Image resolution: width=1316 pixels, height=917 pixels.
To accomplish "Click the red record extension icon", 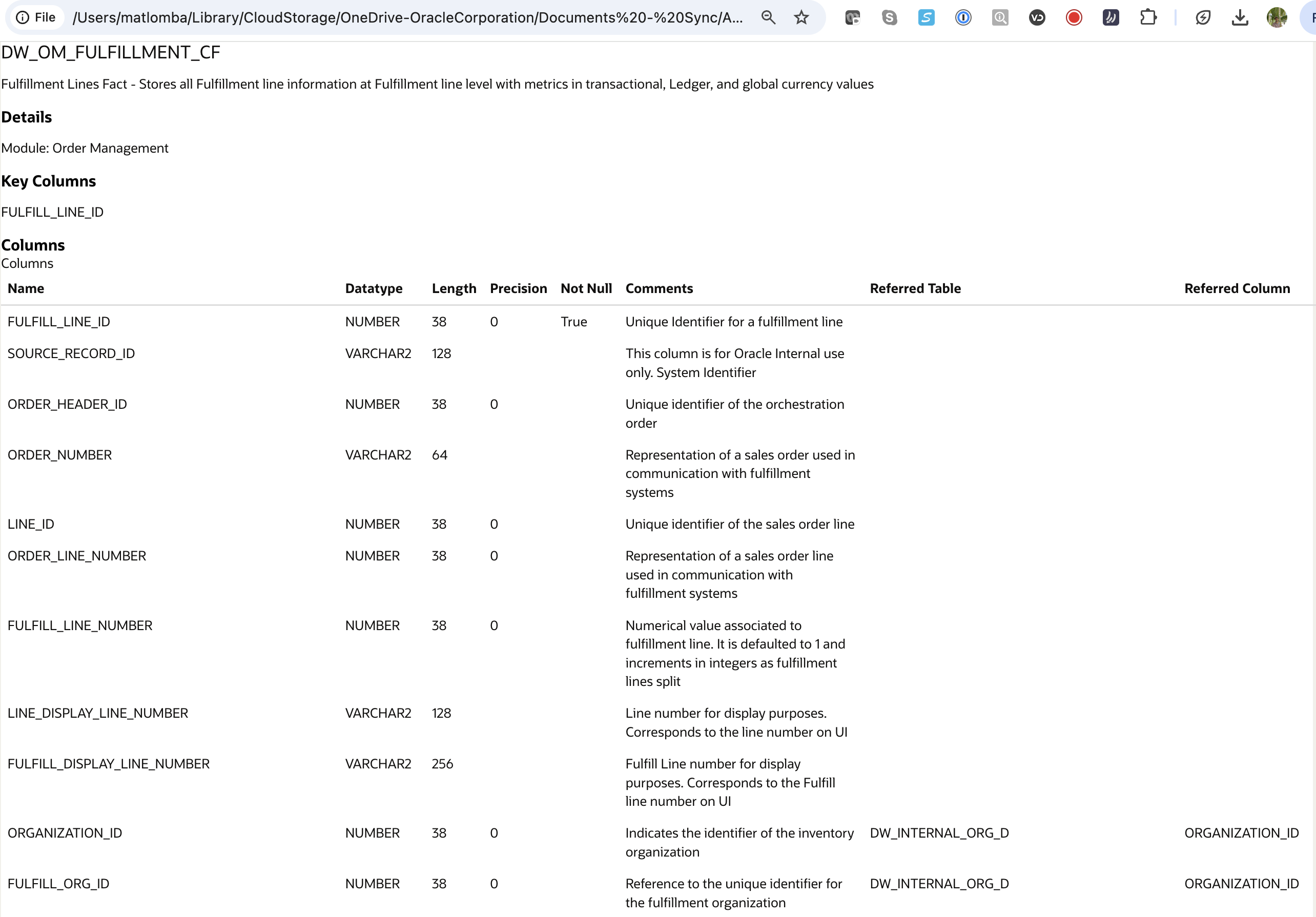I will coord(1074,18).
